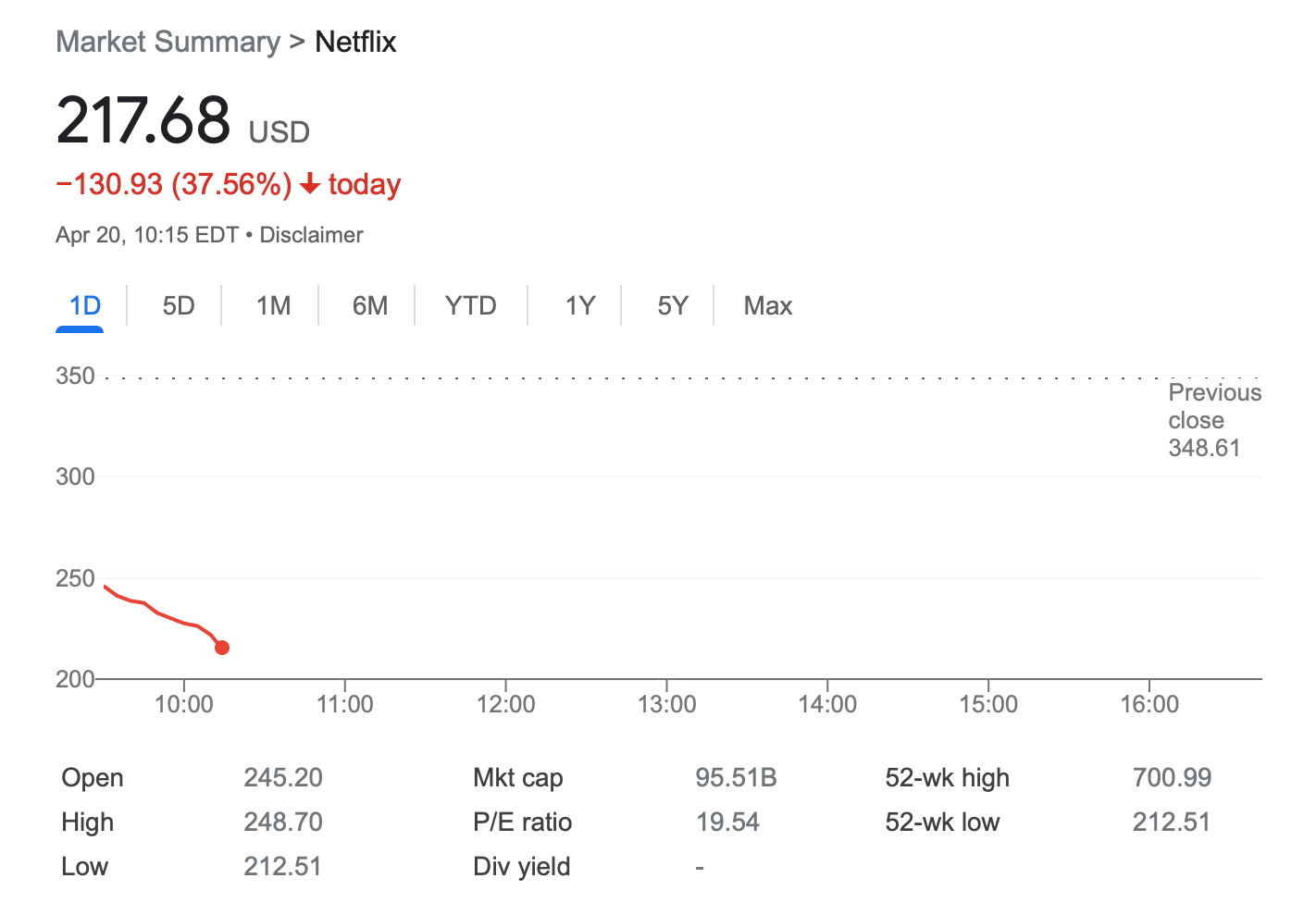Image resolution: width=1316 pixels, height=903 pixels.
Task: Click the Previous close 348.61 label
Action: click(1213, 420)
